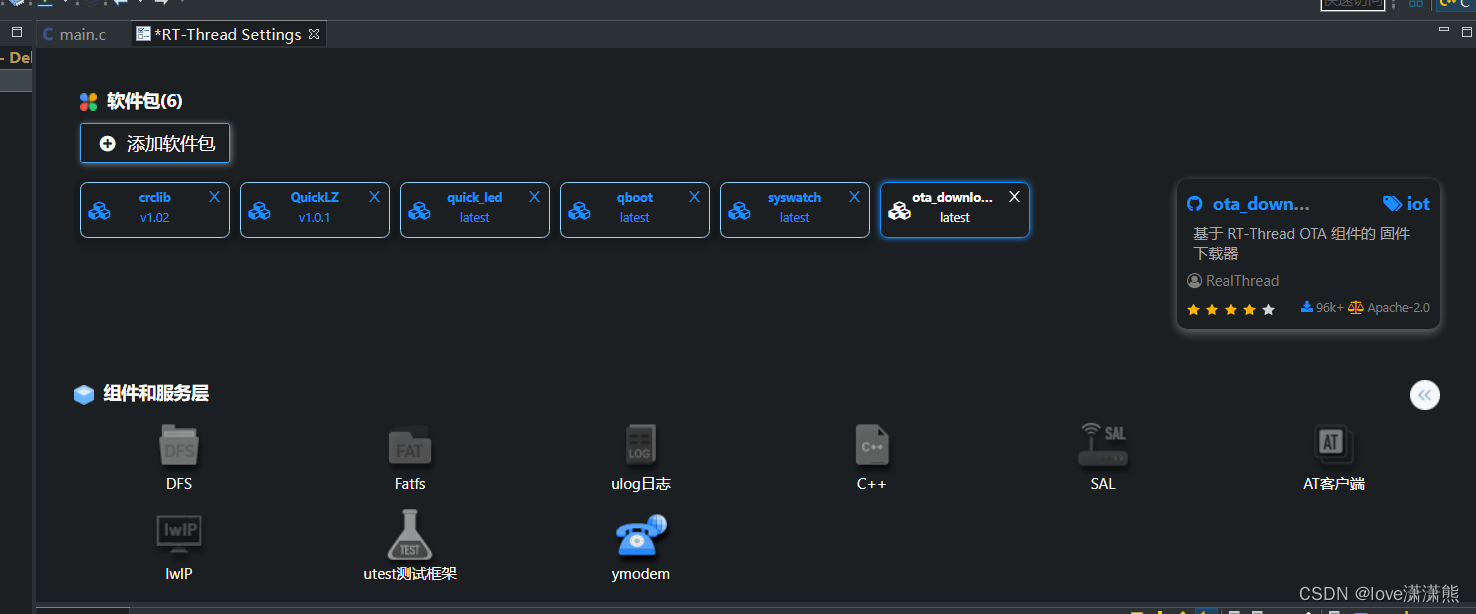
Task: Click the syswatch package cube icon
Action: [x=739, y=211]
